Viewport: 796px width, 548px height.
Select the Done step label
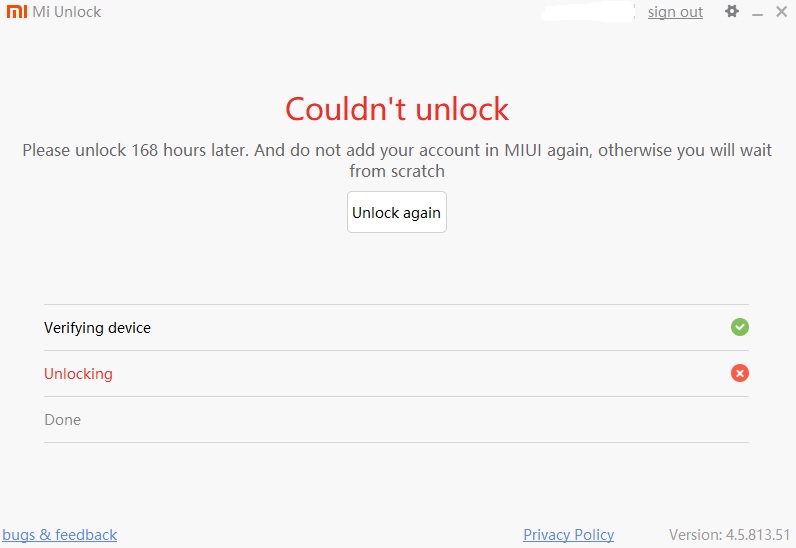tap(62, 420)
